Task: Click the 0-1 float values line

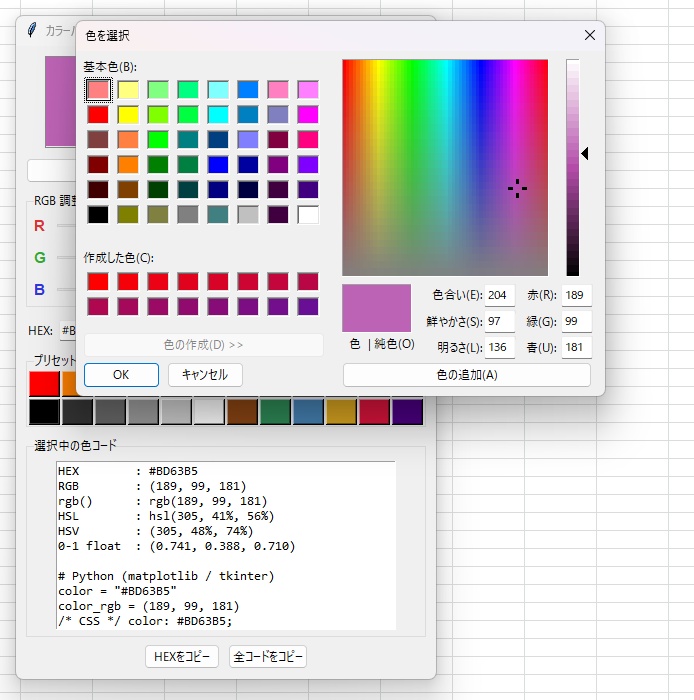Action: tap(177, 546)
